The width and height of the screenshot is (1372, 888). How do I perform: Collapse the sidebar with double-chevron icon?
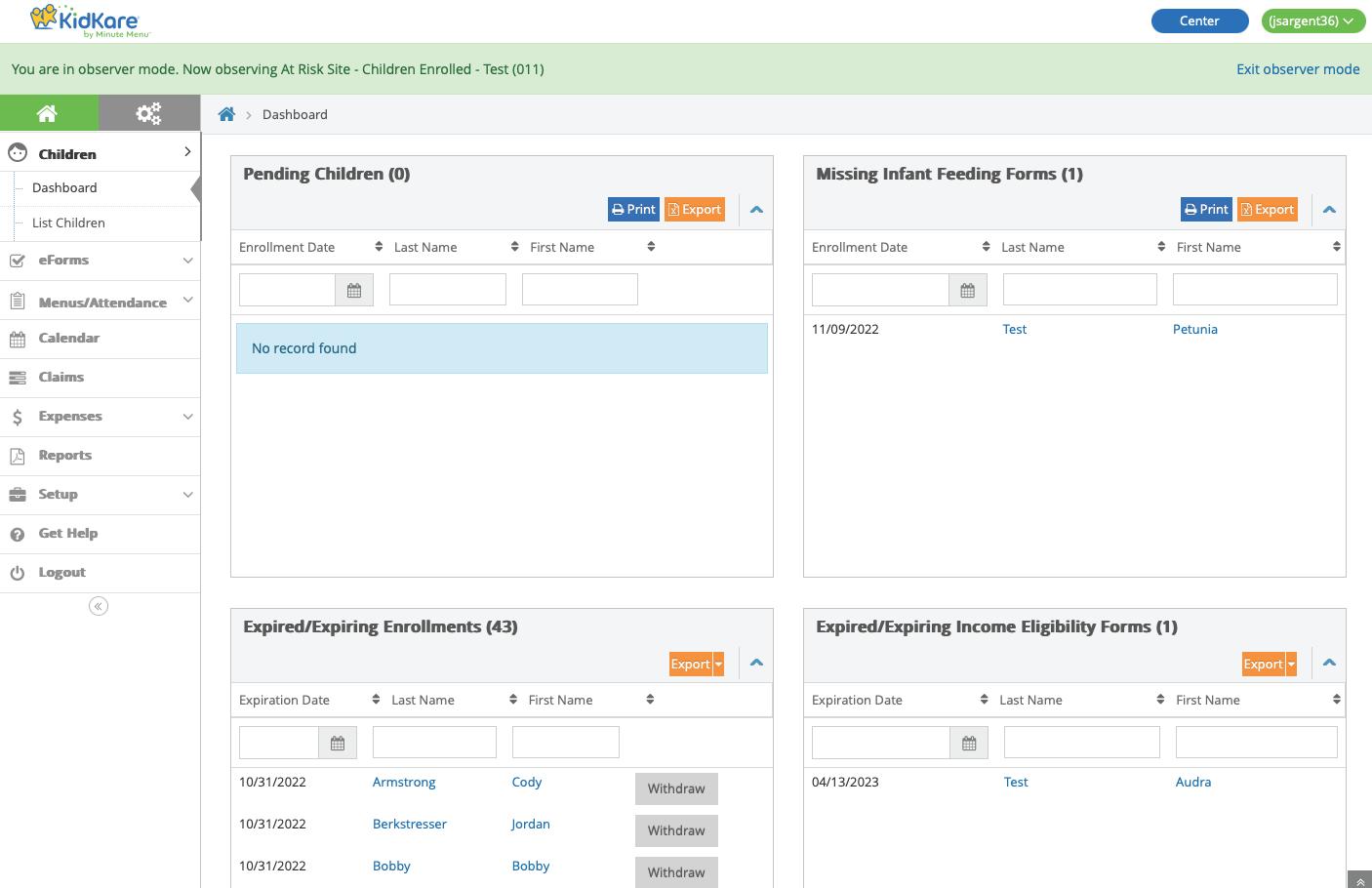pyautogui.click(x=99, y=606)
